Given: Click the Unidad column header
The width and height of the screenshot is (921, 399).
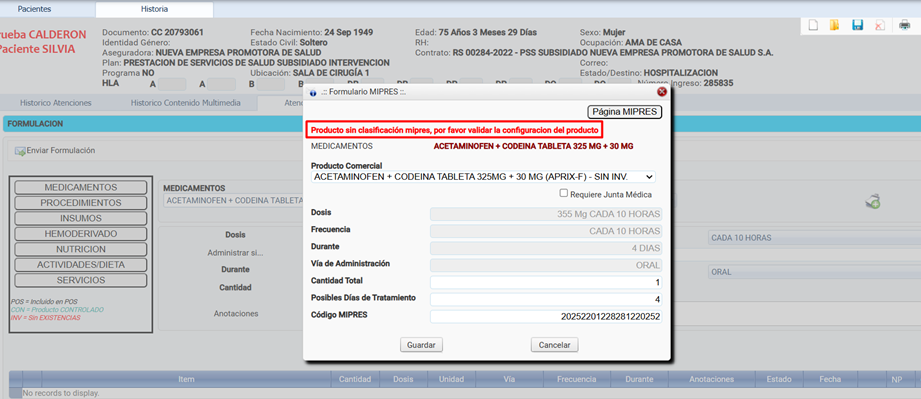Looking at the screenshot, I should pos(451,380).
